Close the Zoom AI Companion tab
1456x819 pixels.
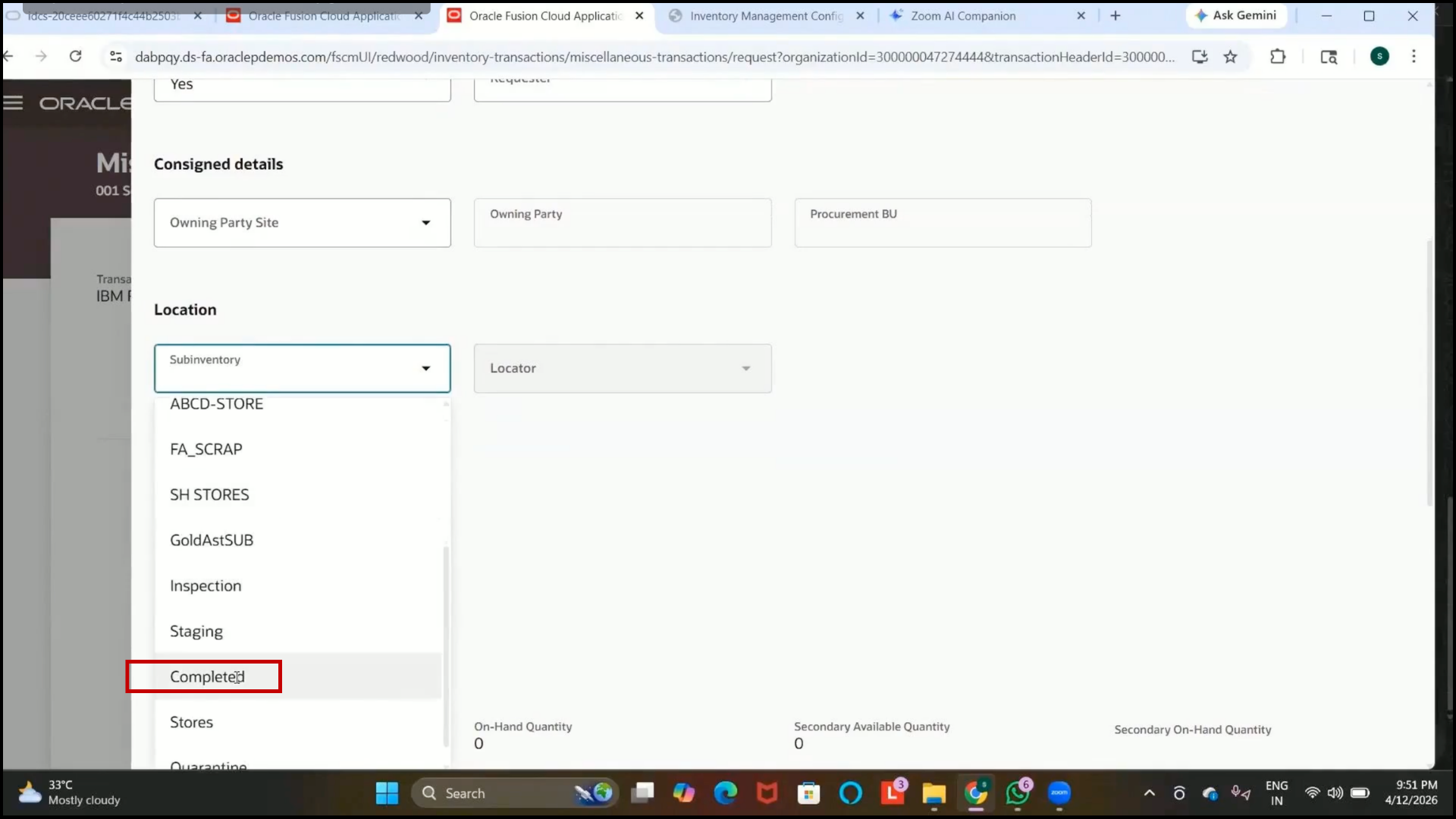1081,15
